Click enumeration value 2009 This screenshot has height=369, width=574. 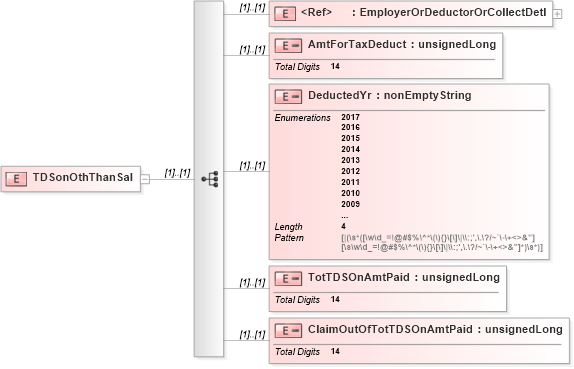tap(350, 204)
